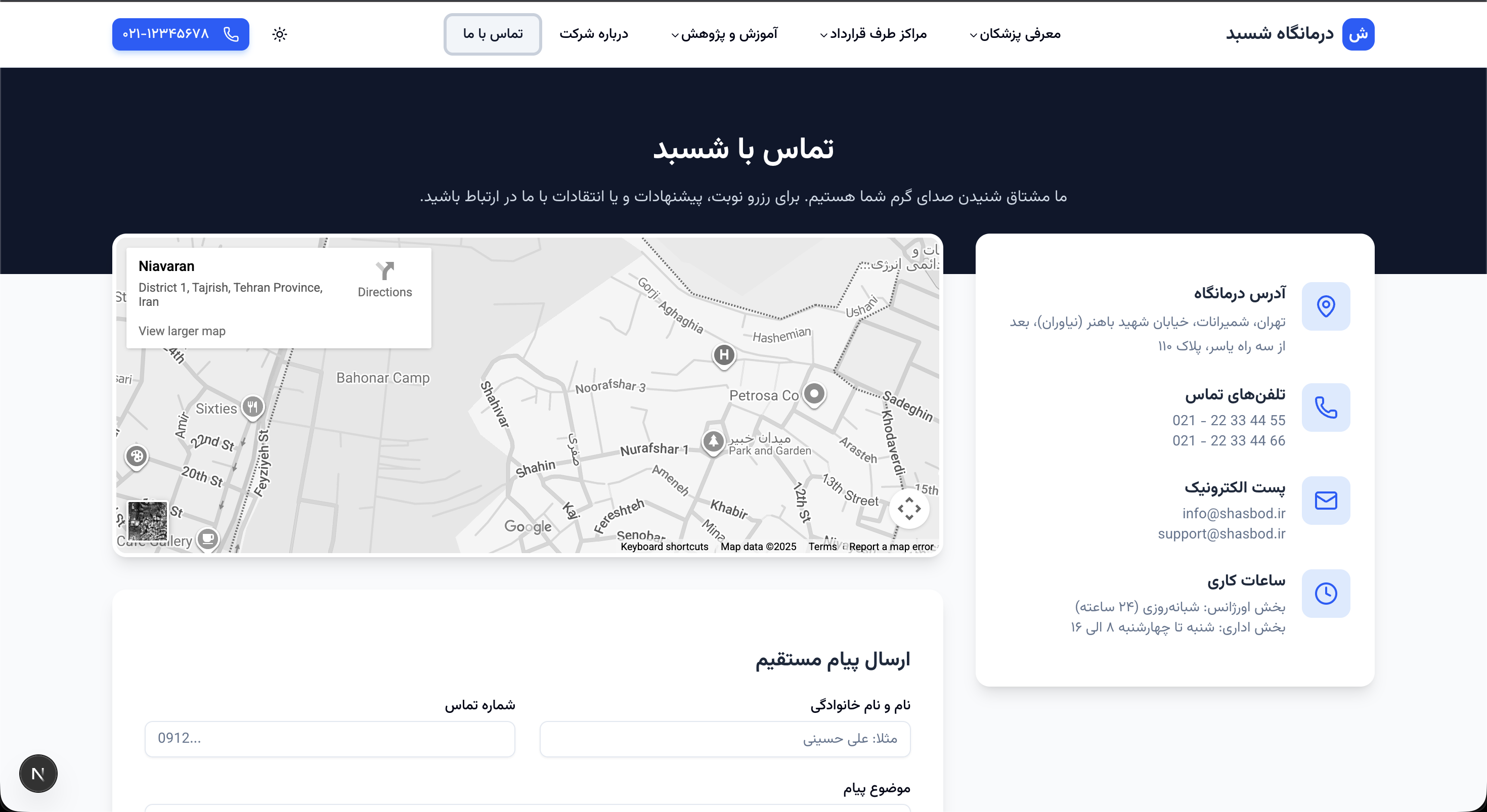Toggle the map fullscreen view button
The width and height of the screenshot is (1487, 812).
click(x=908, y=509)
